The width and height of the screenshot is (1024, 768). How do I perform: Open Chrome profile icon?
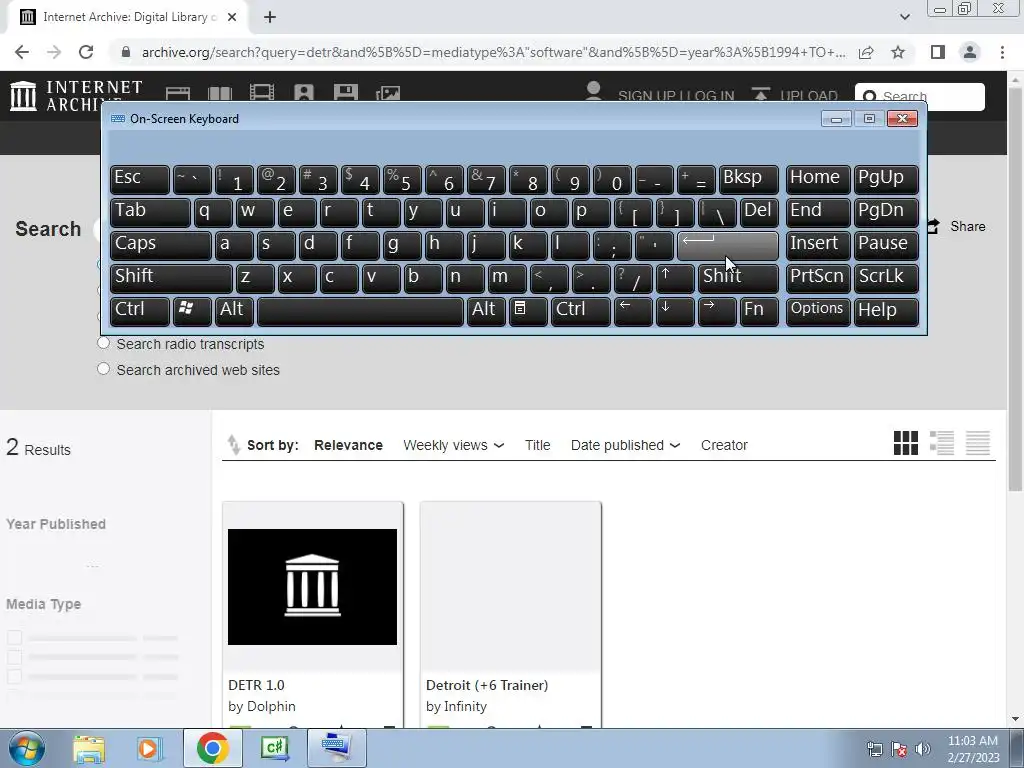tap(970, 52)
